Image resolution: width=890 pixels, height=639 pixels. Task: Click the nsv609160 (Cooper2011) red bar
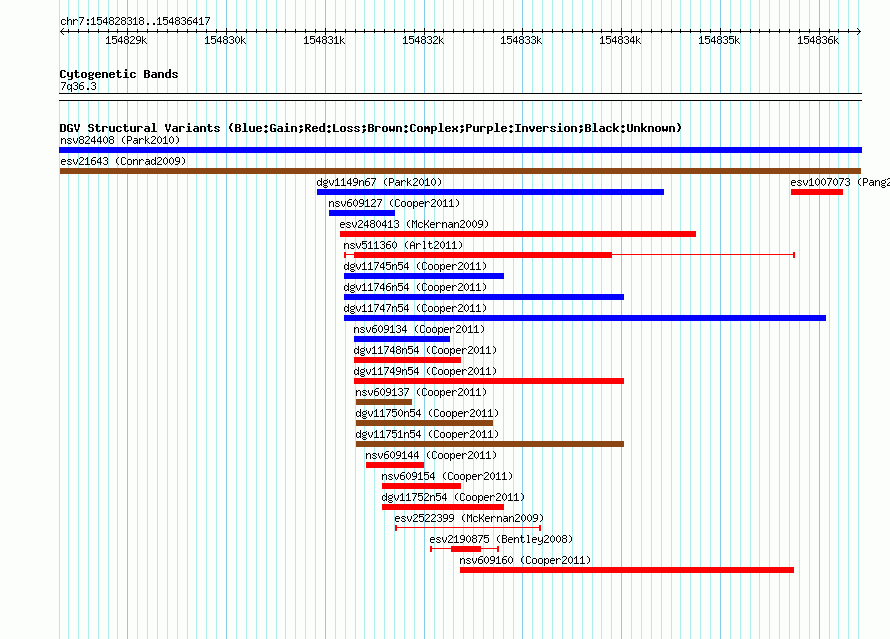coord(627,570)
